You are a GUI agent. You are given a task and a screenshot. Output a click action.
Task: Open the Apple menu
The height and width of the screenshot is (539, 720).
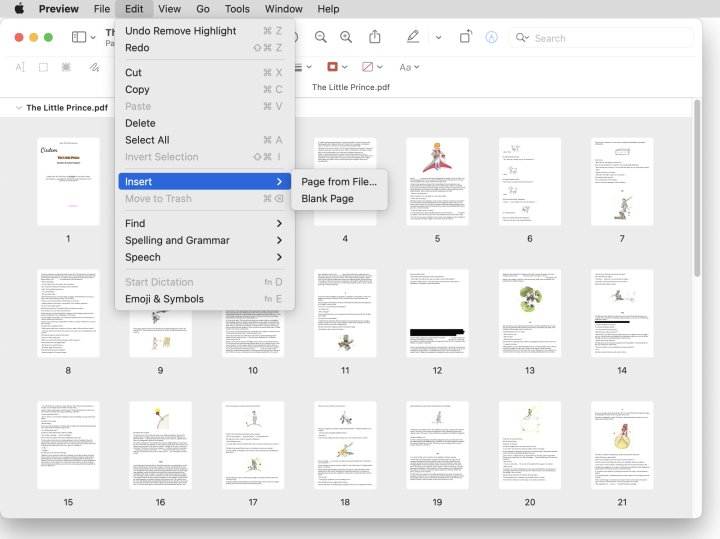tap(19, 9)
